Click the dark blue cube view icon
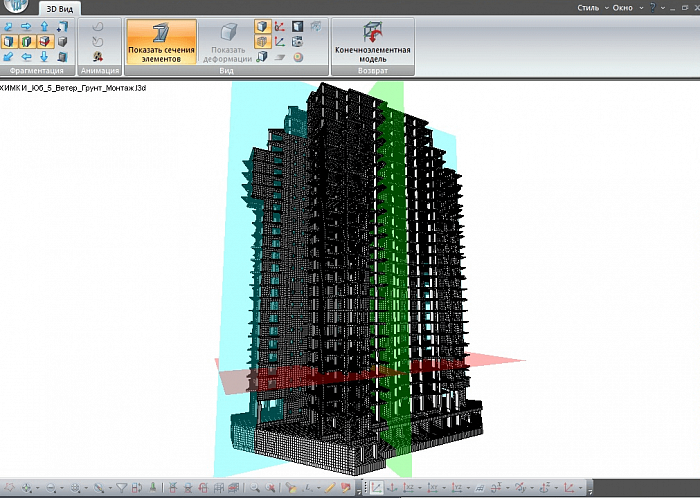 click(298, 26)
